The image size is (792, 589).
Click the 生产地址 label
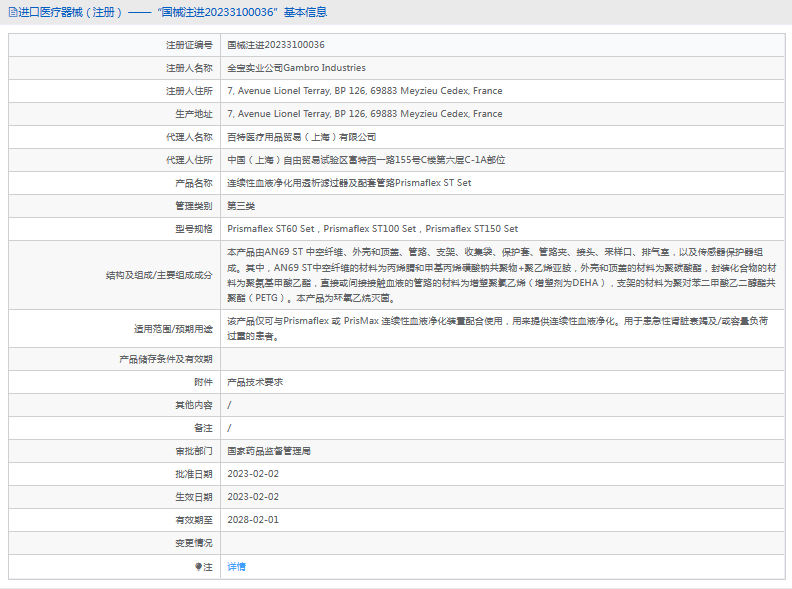click(x=194, y=114)
